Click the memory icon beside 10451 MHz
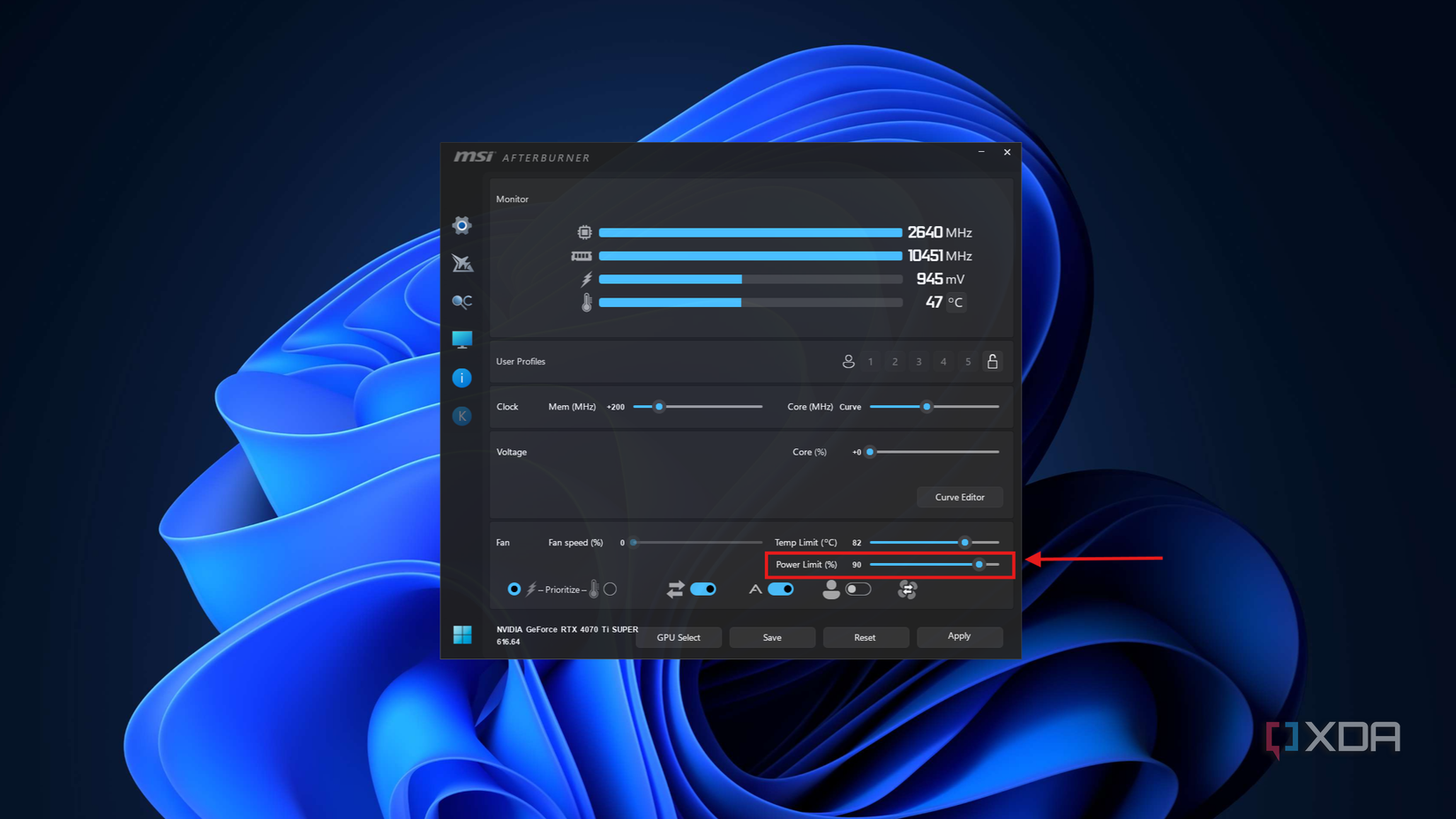Viewport: 1456px width, 819px height. tap(582, 256)
